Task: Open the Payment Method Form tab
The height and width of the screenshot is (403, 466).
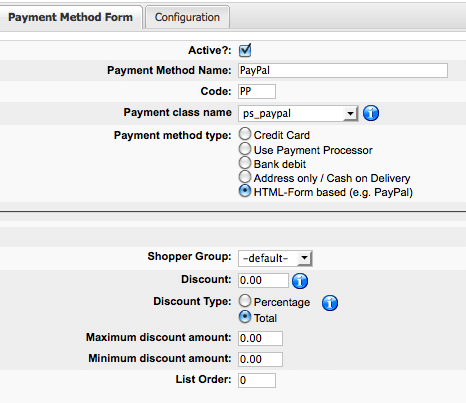Action: click(70, 17)
